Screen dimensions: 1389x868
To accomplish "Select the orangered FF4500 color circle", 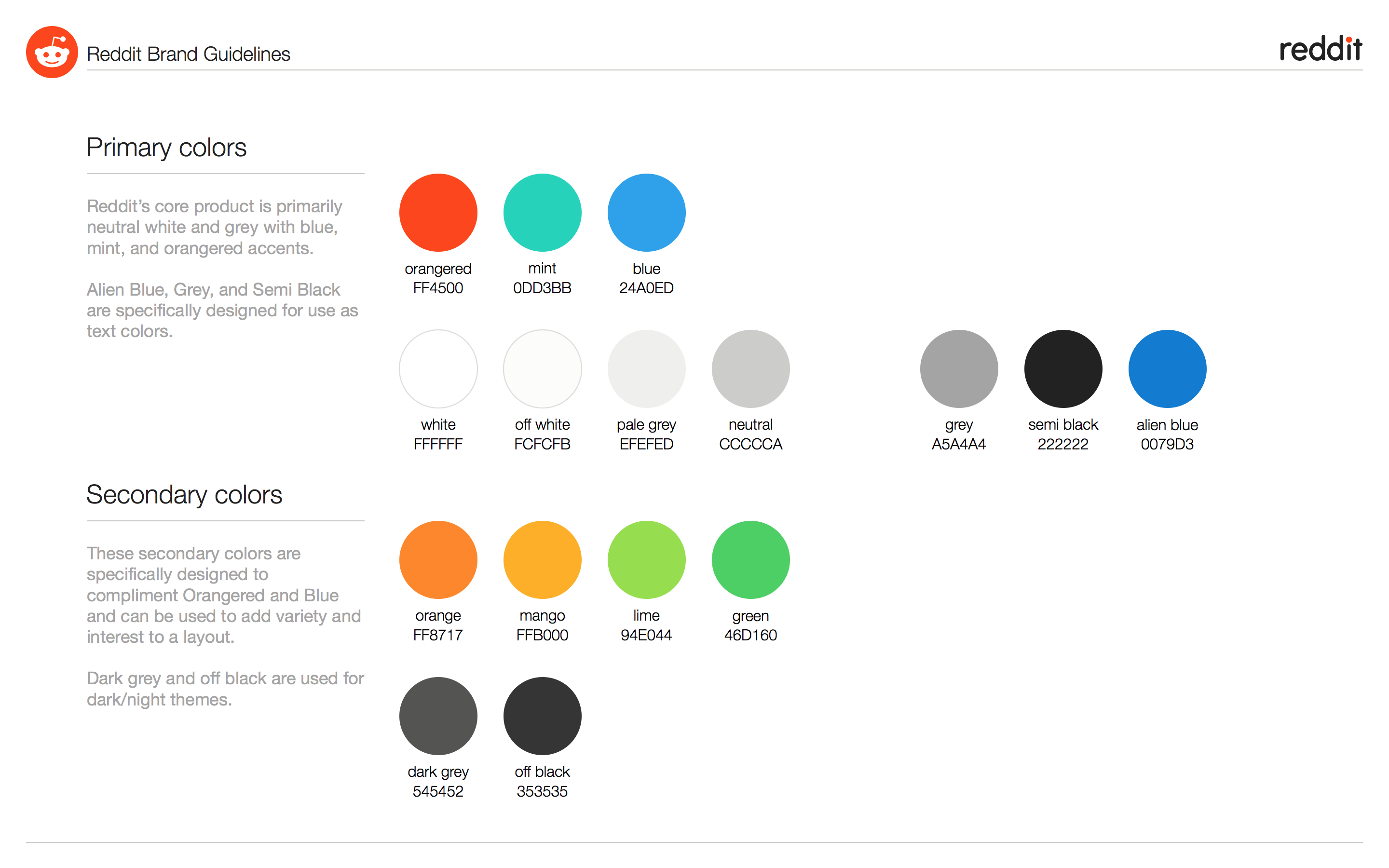I will tap(438, 212).
